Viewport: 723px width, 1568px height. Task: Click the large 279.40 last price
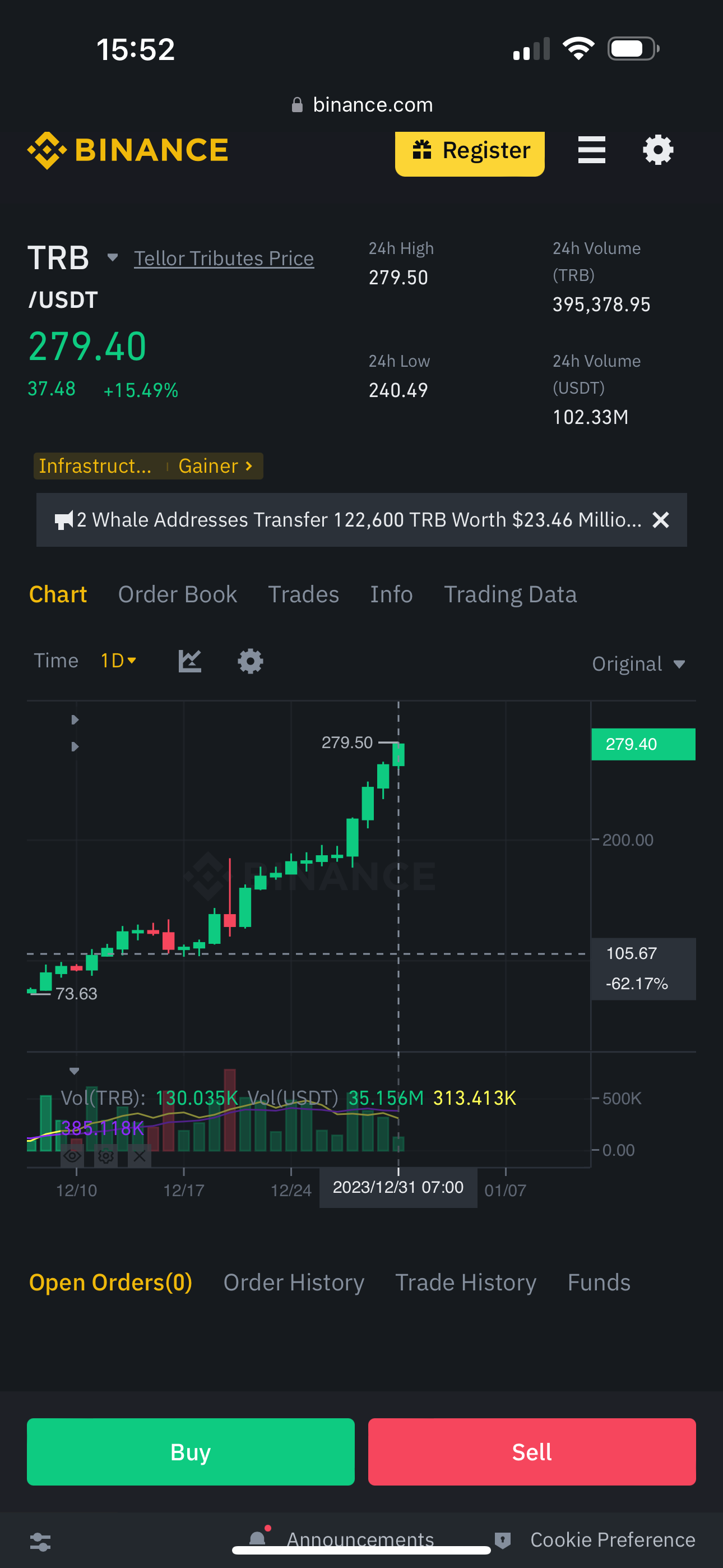click(87, 347)
